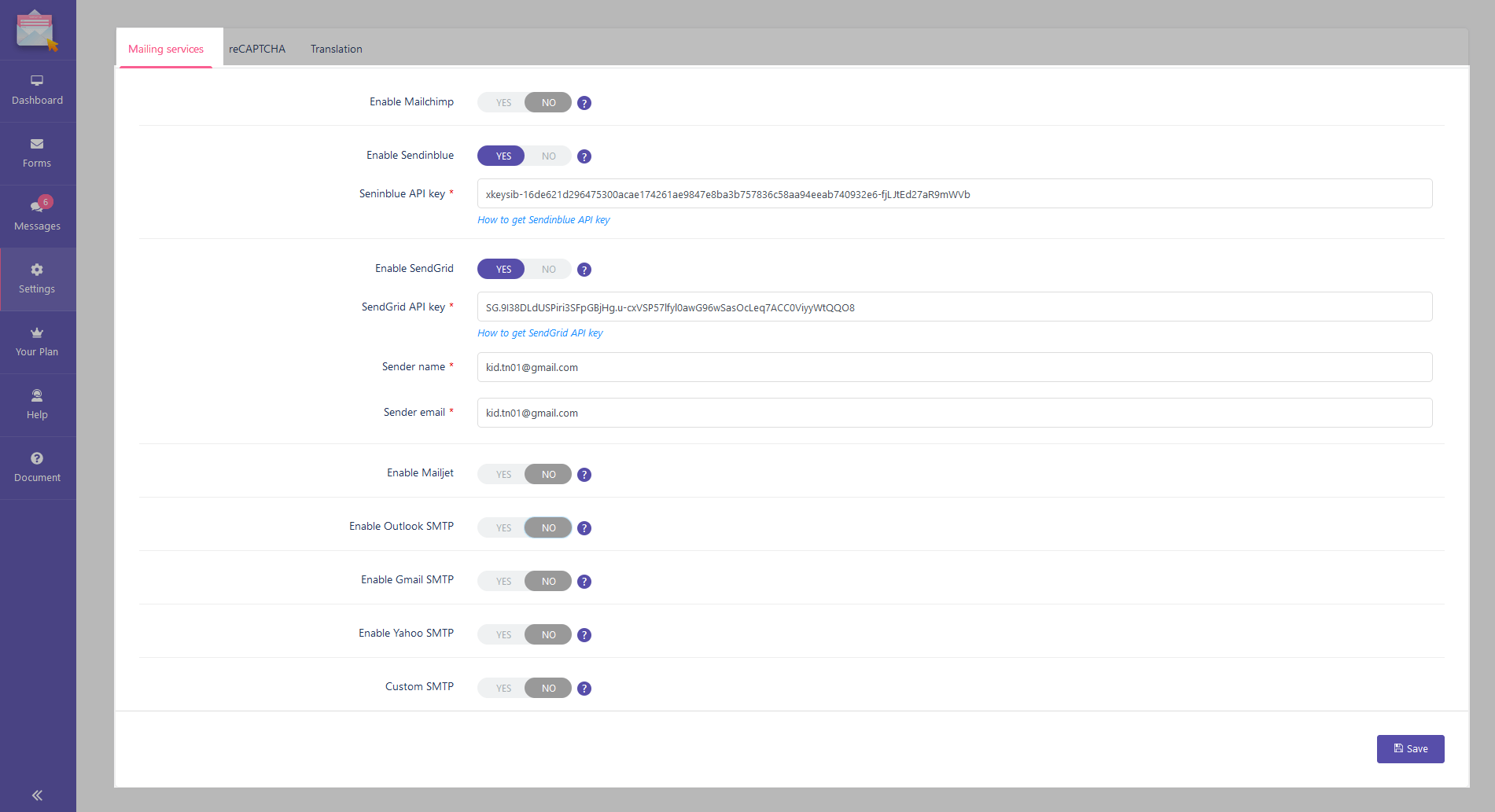1495x812 pixels.
Task: Switch to Mailing services tab
Action: tap(166, 49)
